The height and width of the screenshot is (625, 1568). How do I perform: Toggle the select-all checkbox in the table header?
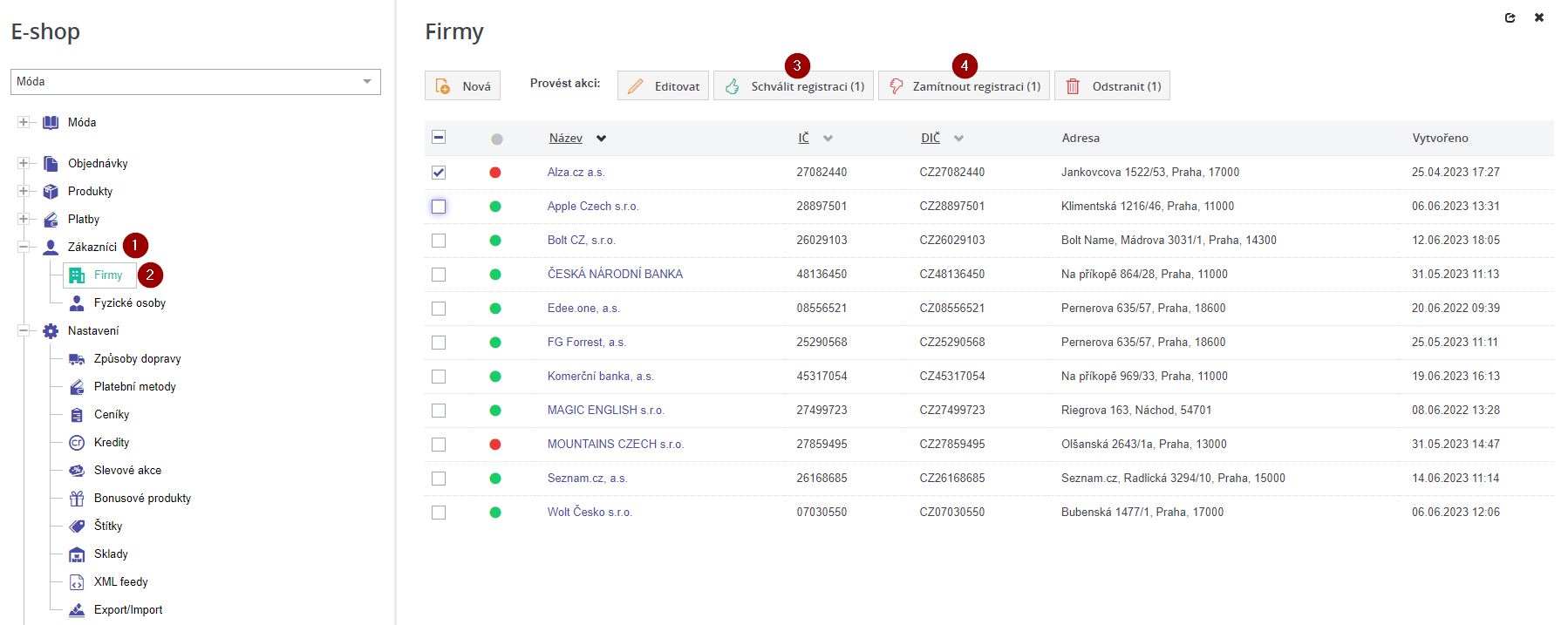click(x=439, y=137)
